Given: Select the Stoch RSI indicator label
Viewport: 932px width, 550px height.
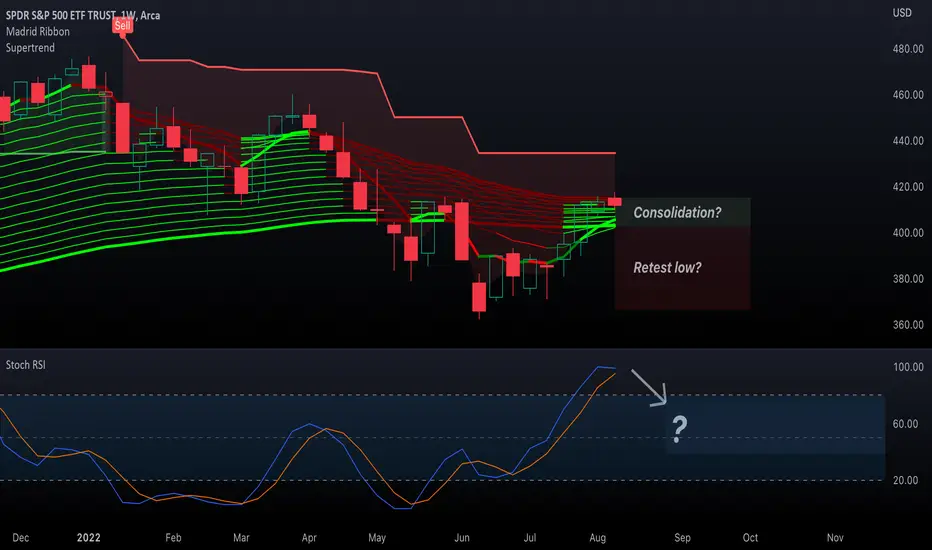Looking at the screenshot, I should coord(26,365).
